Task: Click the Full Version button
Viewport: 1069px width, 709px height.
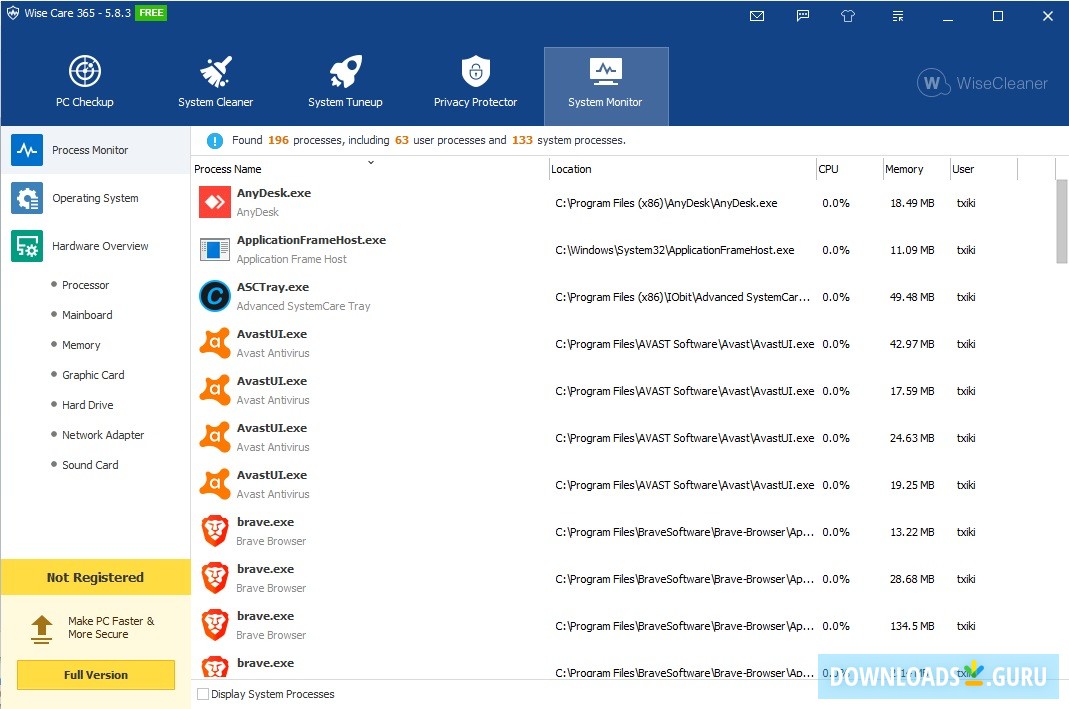Action: 95,675
